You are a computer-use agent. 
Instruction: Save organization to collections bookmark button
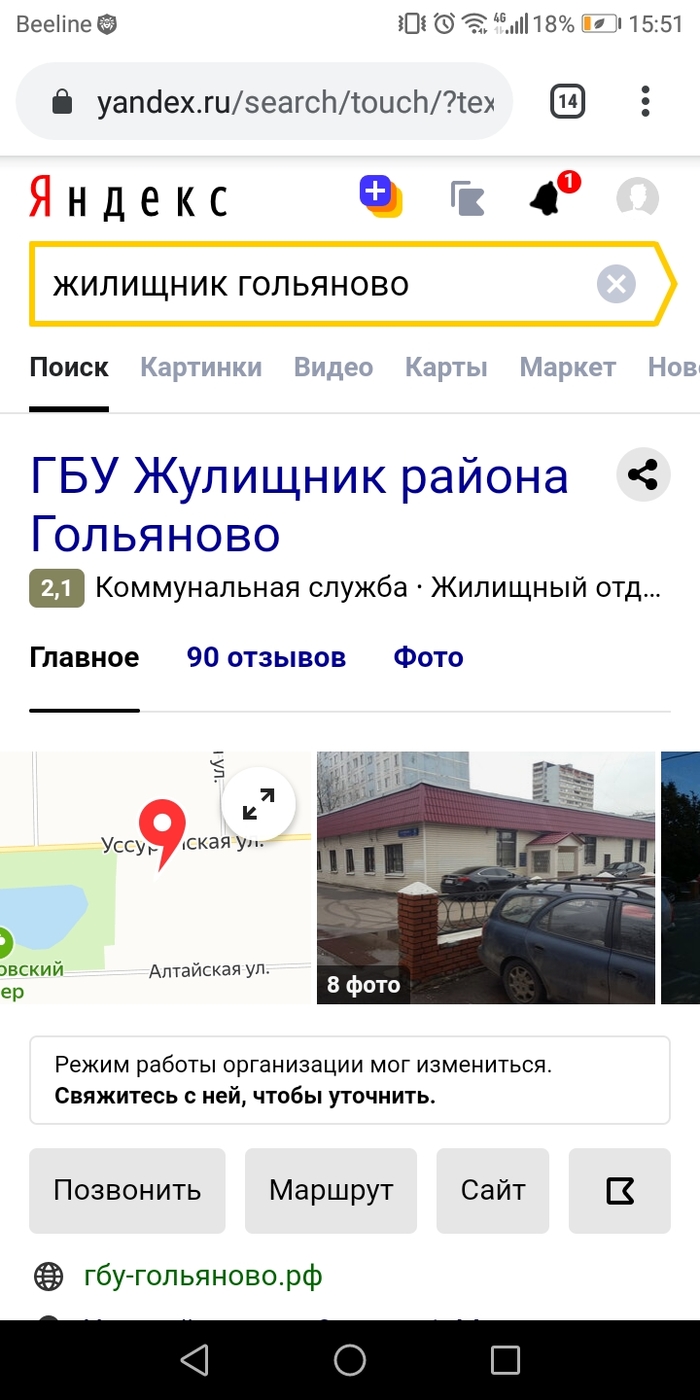click(x=620, y=1190)
